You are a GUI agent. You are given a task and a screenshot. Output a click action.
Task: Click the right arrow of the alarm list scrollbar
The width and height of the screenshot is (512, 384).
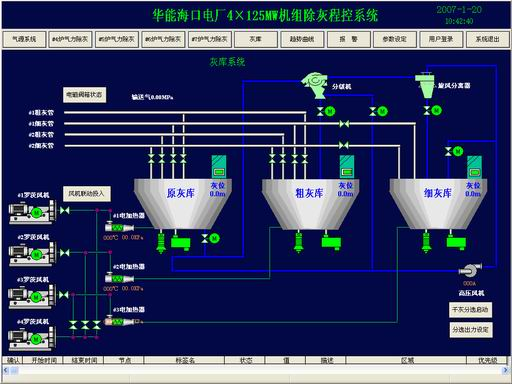coord(506,370)
